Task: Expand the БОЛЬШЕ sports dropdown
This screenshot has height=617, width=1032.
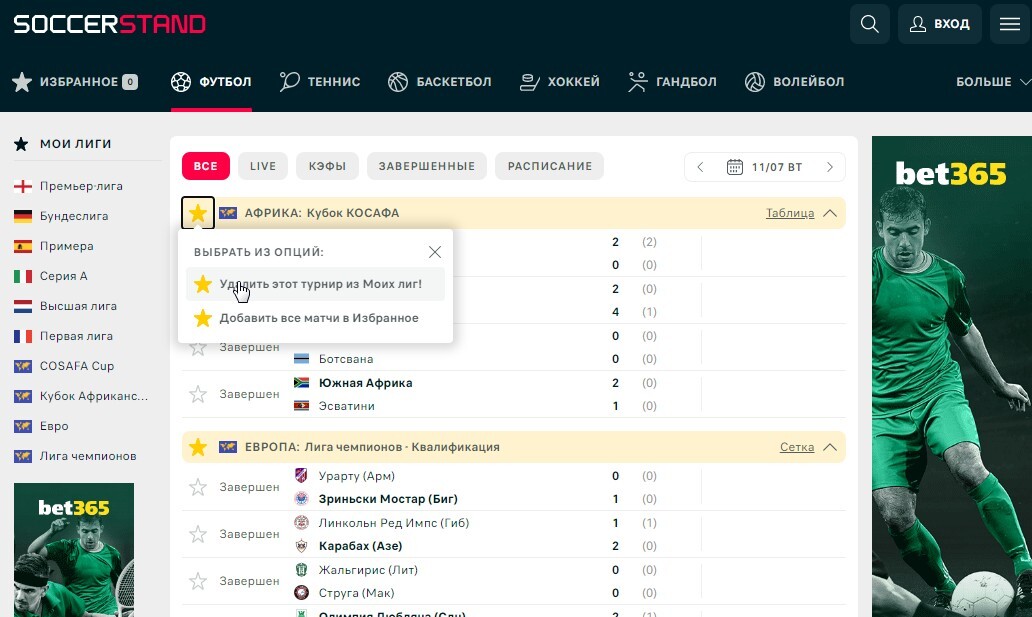Action: tap(992, 82)
